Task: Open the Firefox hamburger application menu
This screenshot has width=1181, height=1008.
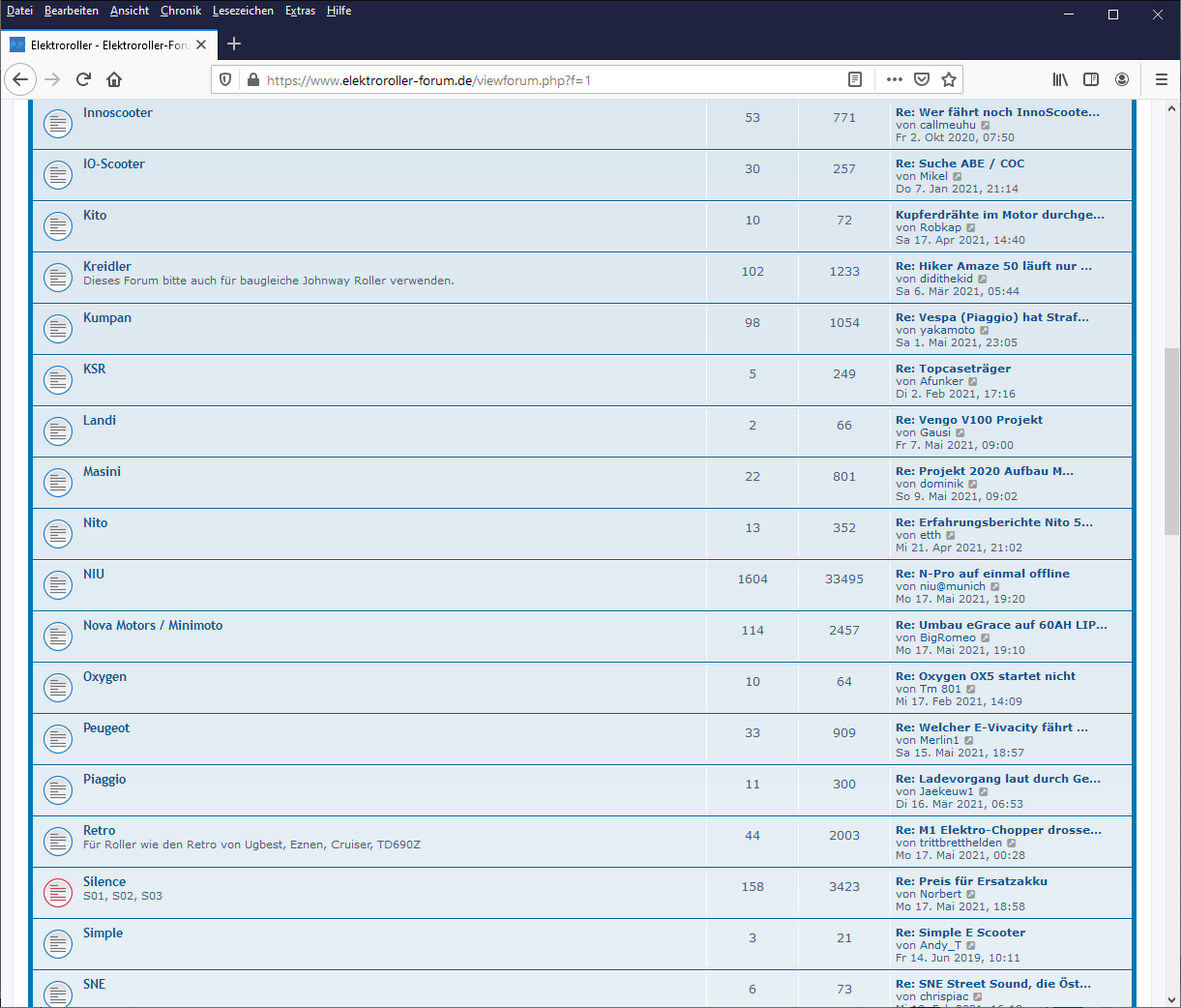Action: pyautogui.click(x=1162, y=79)
